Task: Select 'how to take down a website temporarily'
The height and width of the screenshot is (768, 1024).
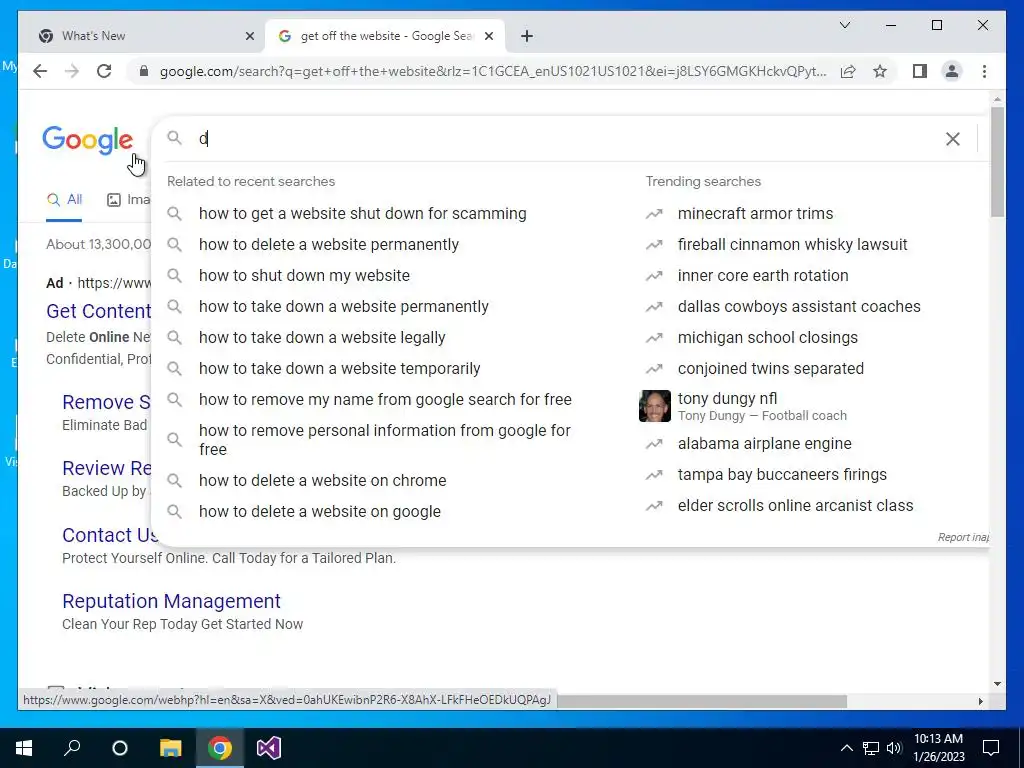Action: pyautogui.click(x=340, y=368)
